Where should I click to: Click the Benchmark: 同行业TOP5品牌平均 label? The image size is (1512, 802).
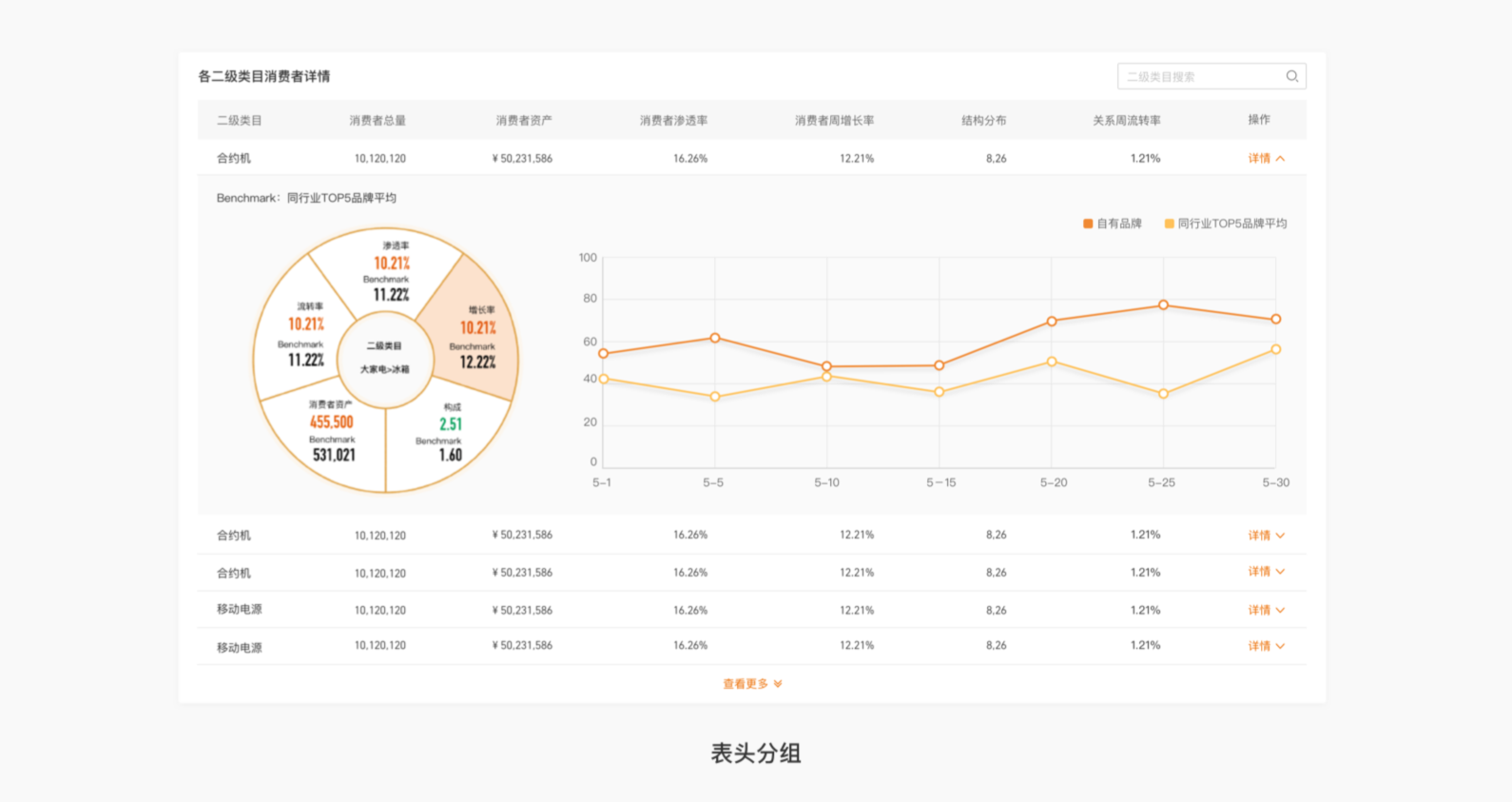pos(306,198)
